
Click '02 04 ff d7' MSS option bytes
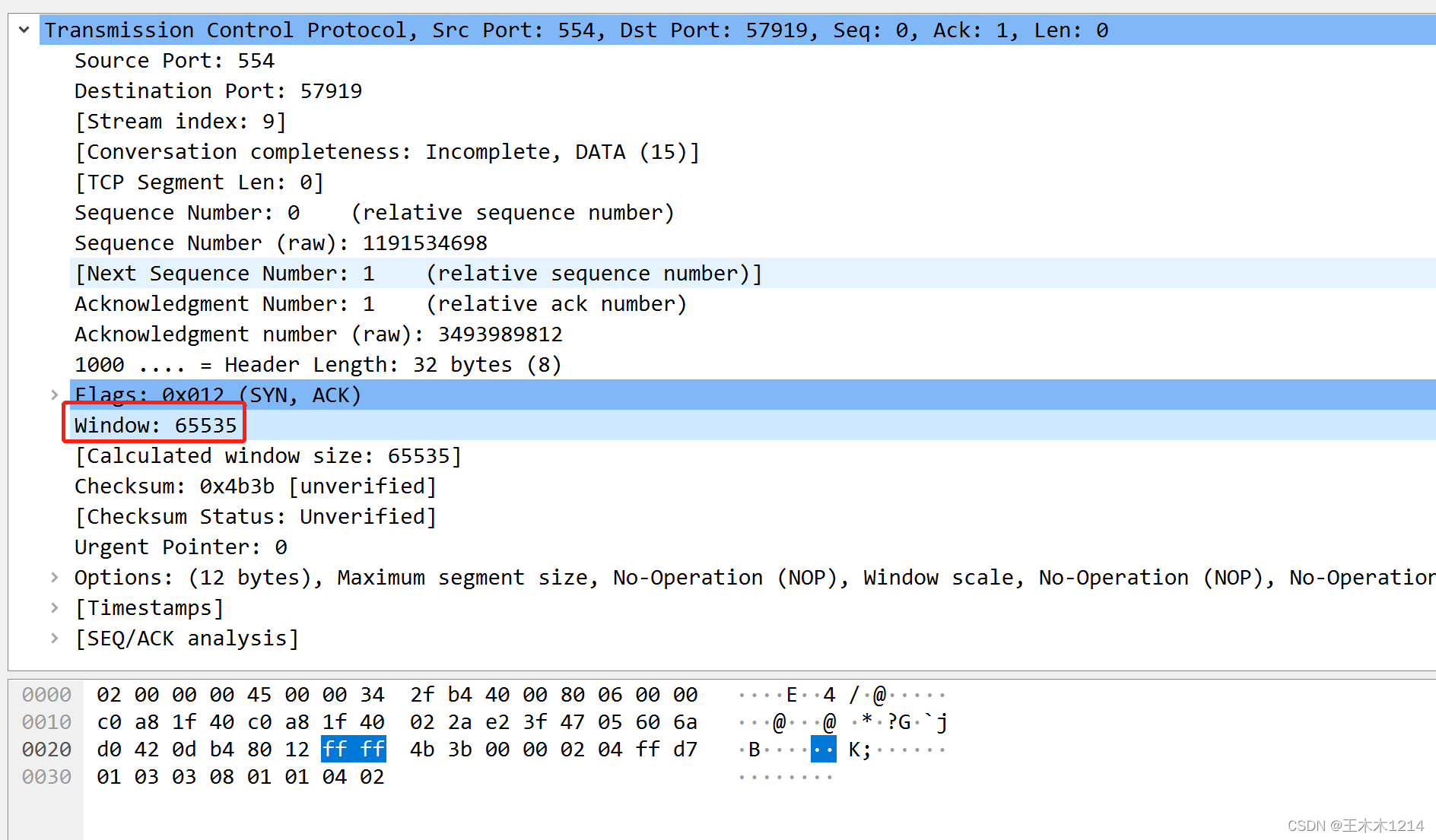(629, 749)
